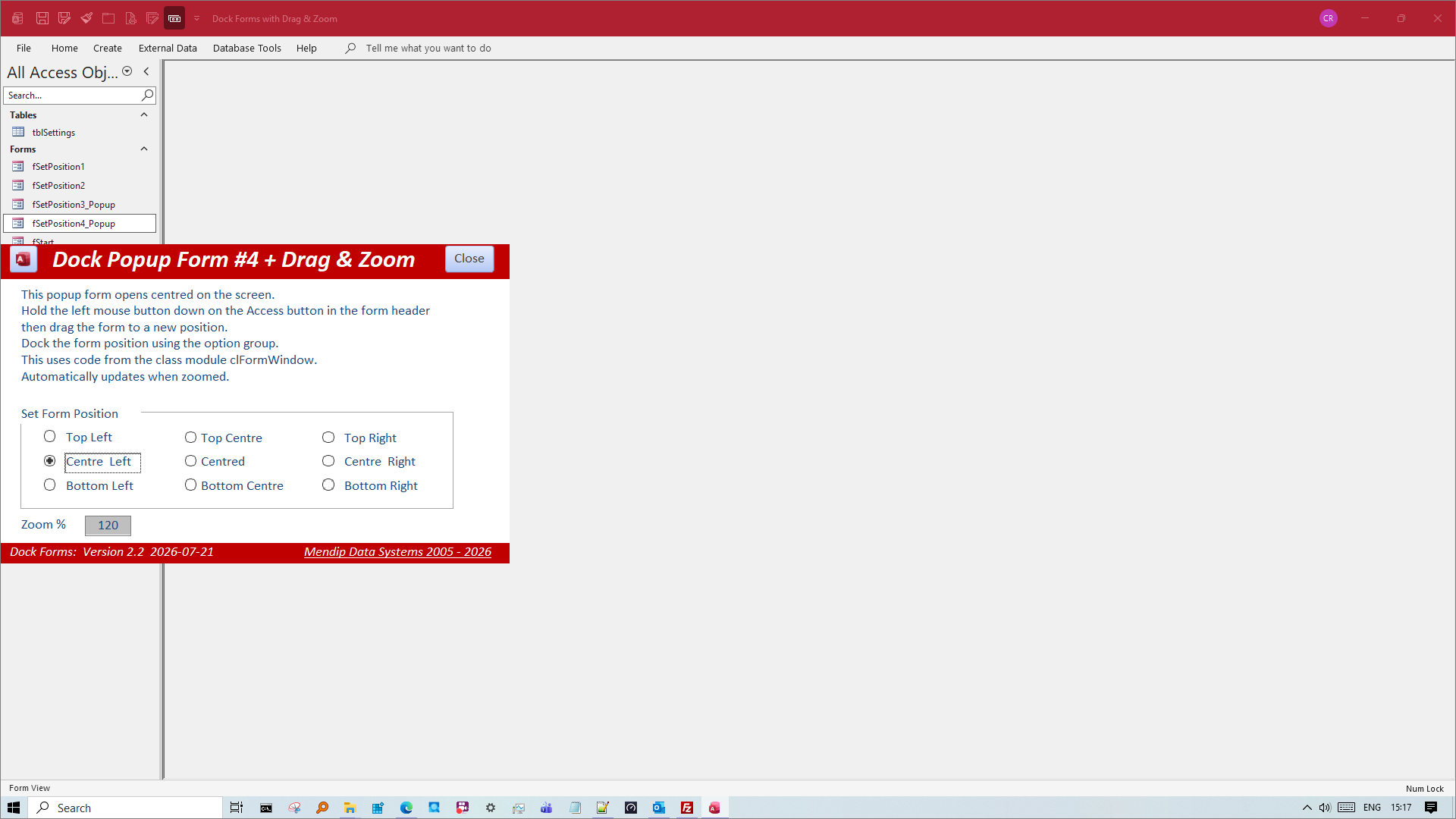Open the Outlook icon on the taskbar
This screenshot has height=819, width=1456.
tap(659, 808)
